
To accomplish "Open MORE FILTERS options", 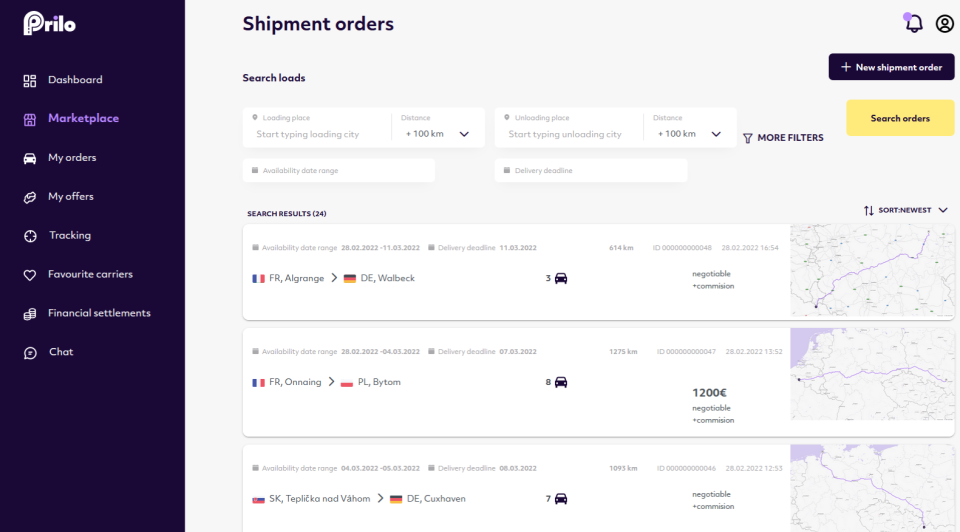I will 783,138.
